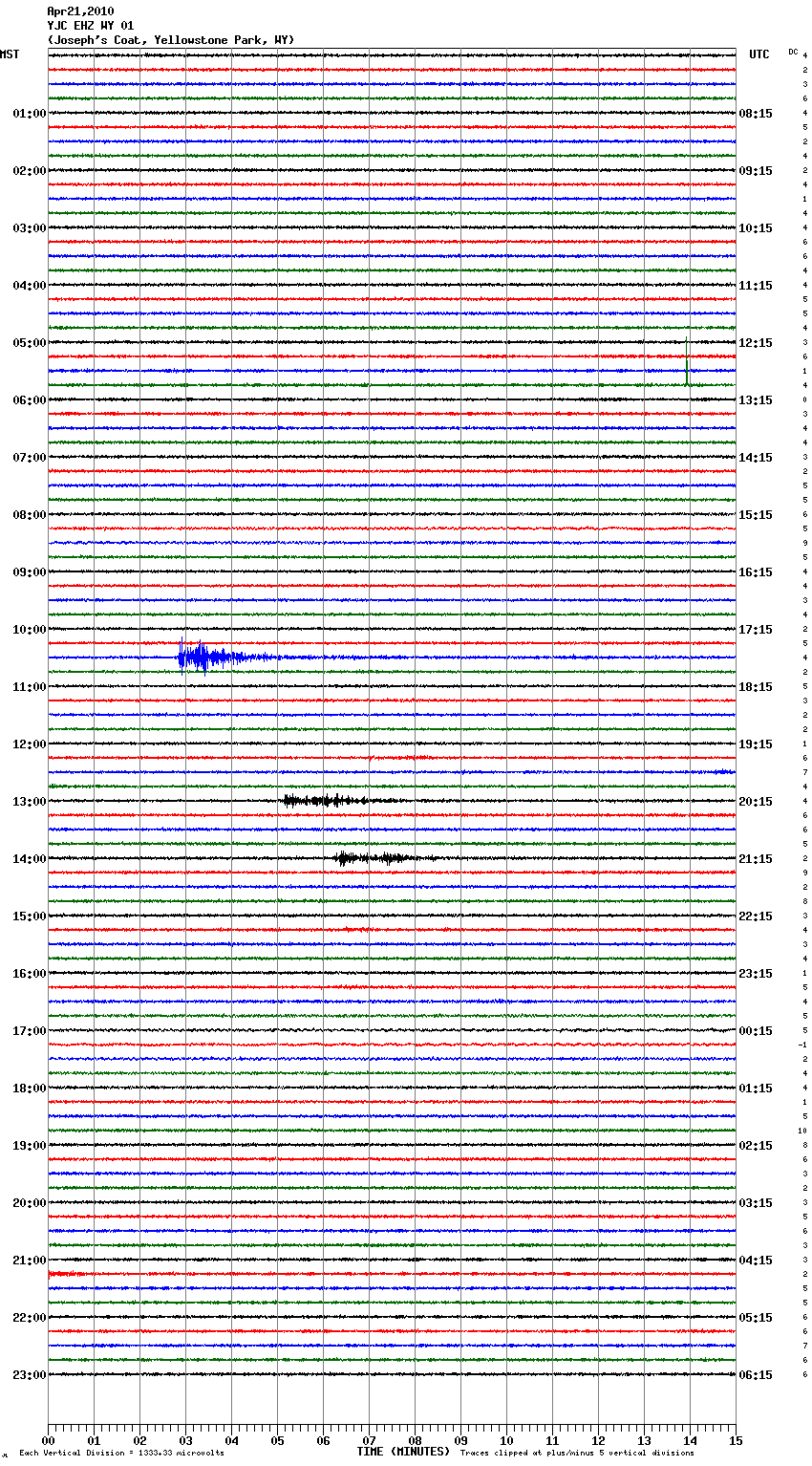812x1466 pixels.
Task: Select the 05:00 MST time label
Action: click(30, 343)
